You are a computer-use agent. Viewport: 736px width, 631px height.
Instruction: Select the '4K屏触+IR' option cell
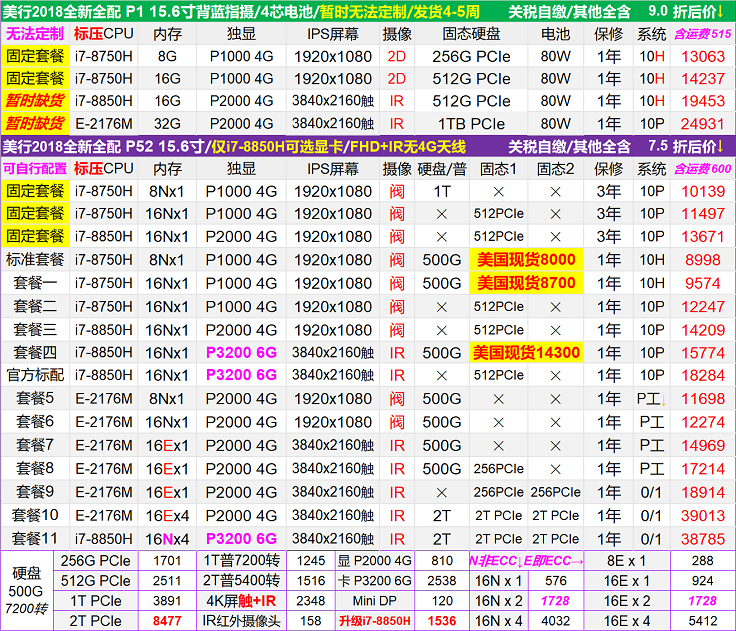tap(241, 600)
